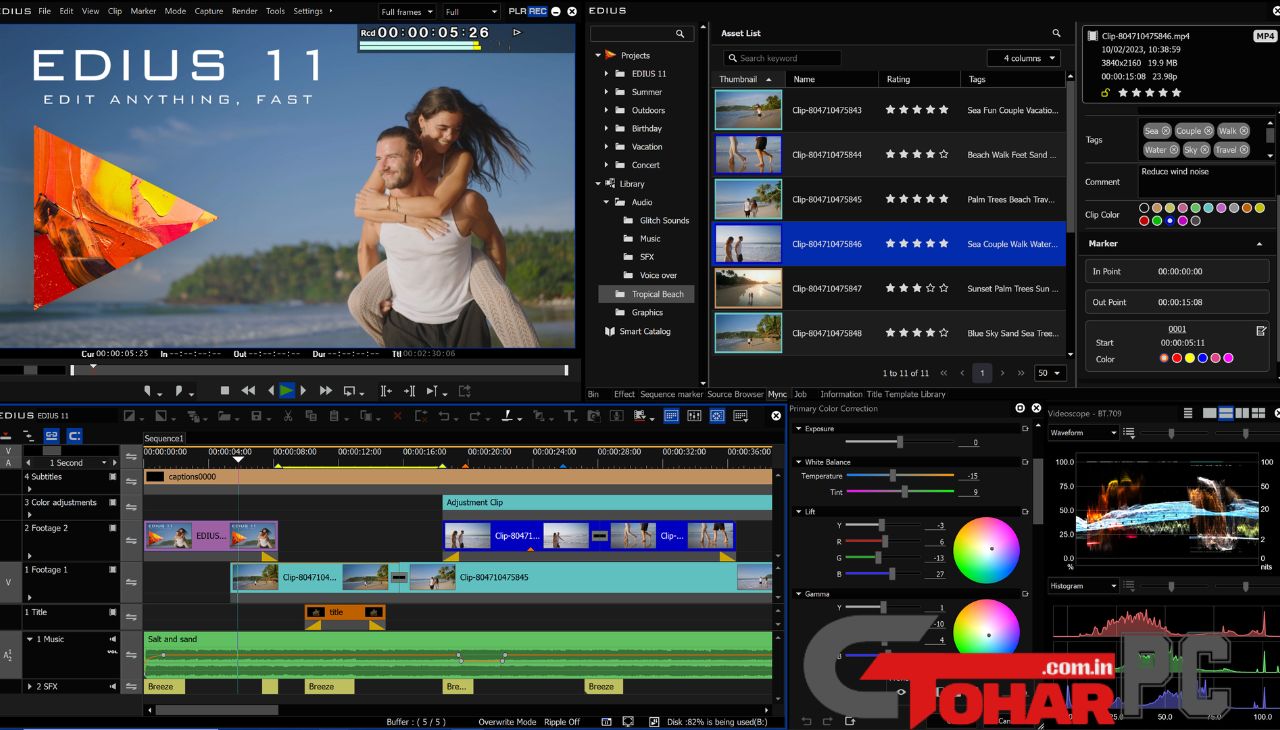Toggle the REC mode indicator

[x=538, y=11]
